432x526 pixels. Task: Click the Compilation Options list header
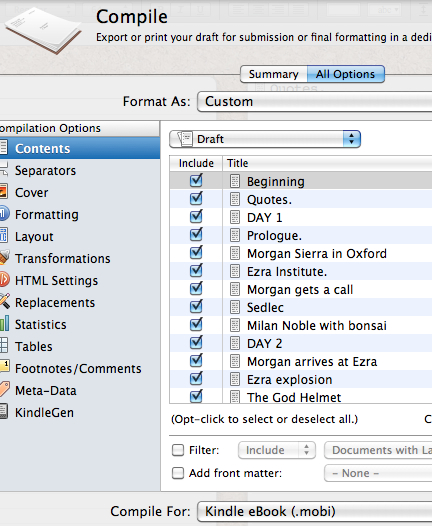pyautogui.click(x=80, y=128)
